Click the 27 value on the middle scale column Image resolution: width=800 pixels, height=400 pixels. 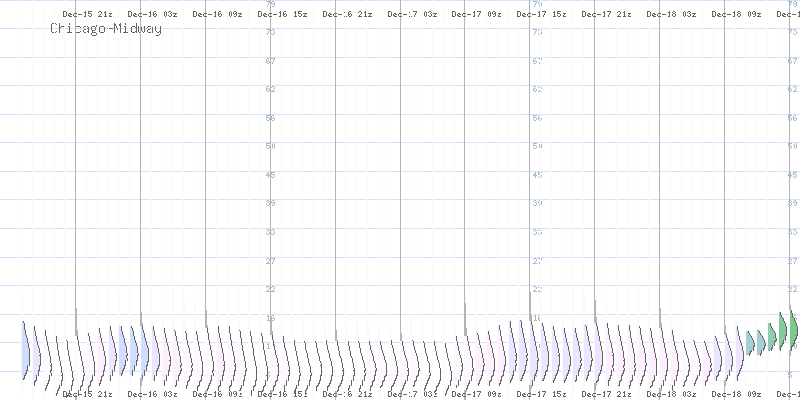[537, 260]
